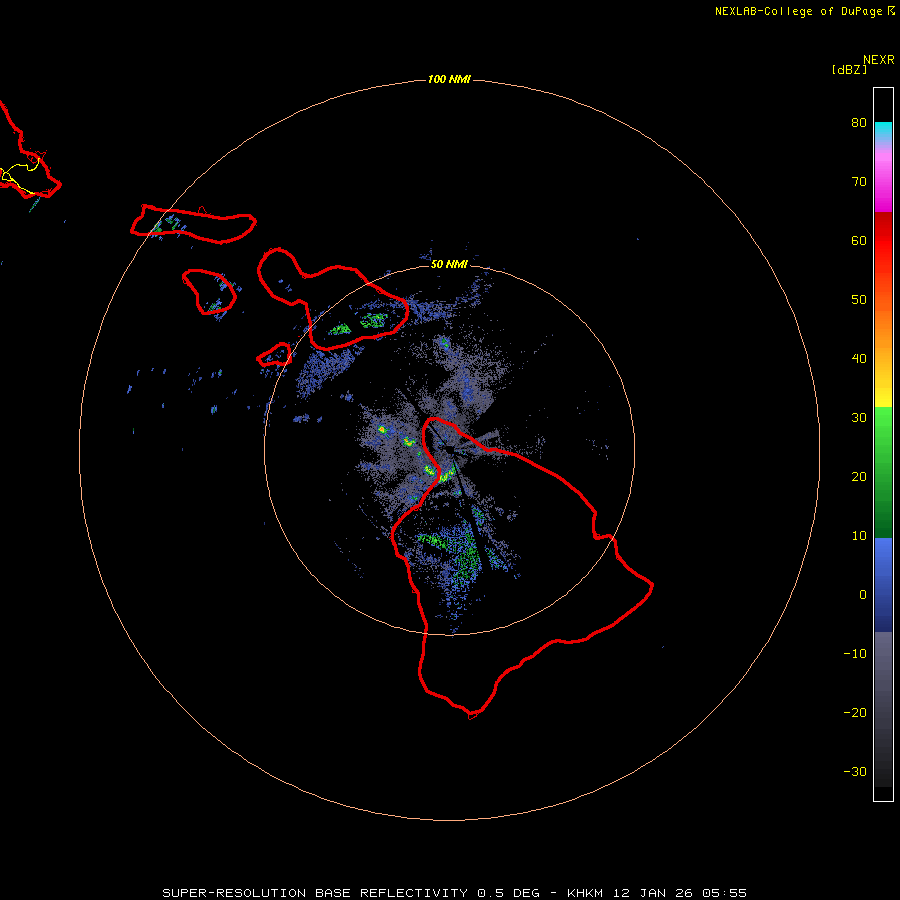Click the 40 dBZ scale value
Image resolution: width=900 pixels, height=900 pixels.
click(x=859, y=359)
